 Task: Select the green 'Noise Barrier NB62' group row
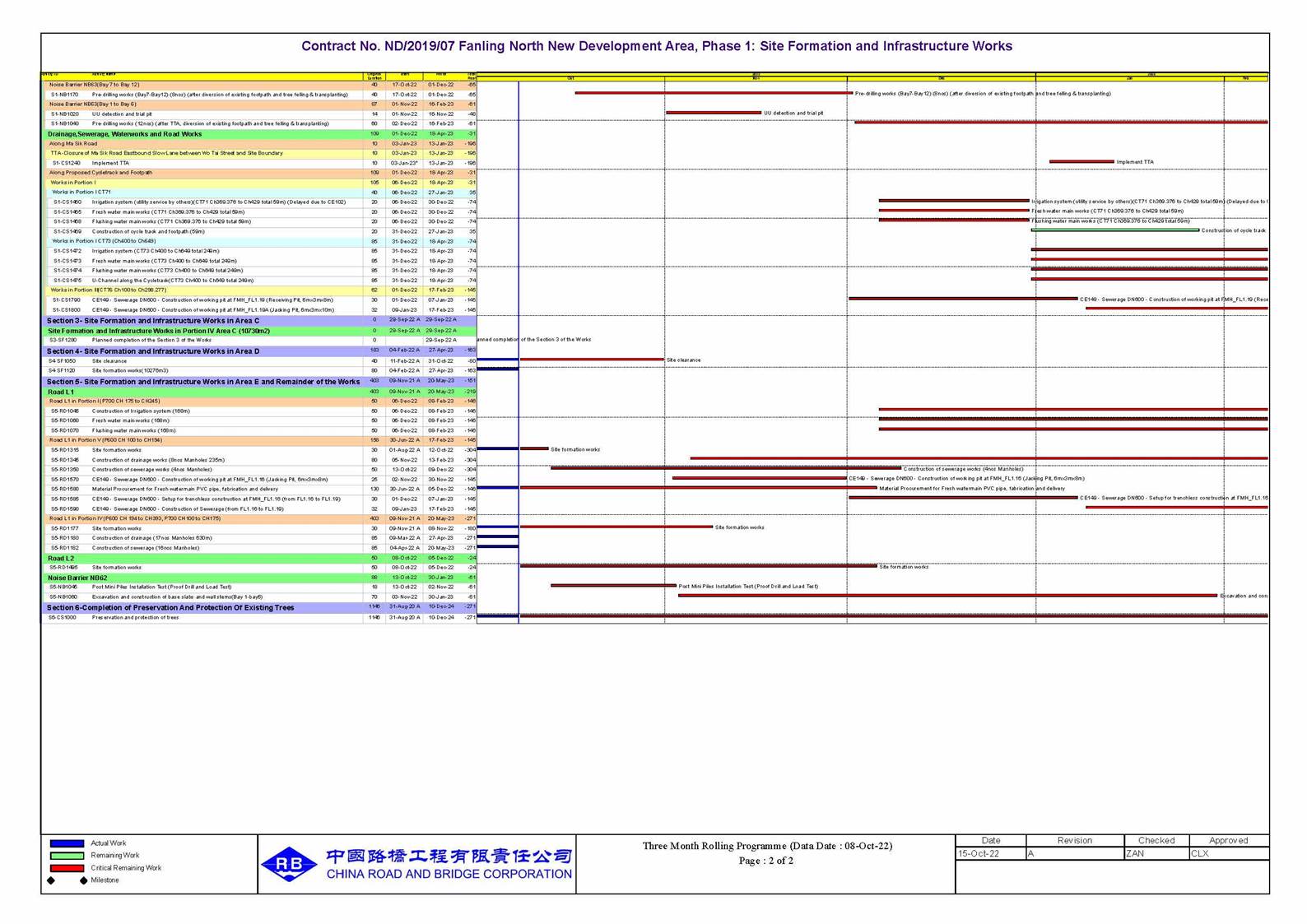pos(258,578)
